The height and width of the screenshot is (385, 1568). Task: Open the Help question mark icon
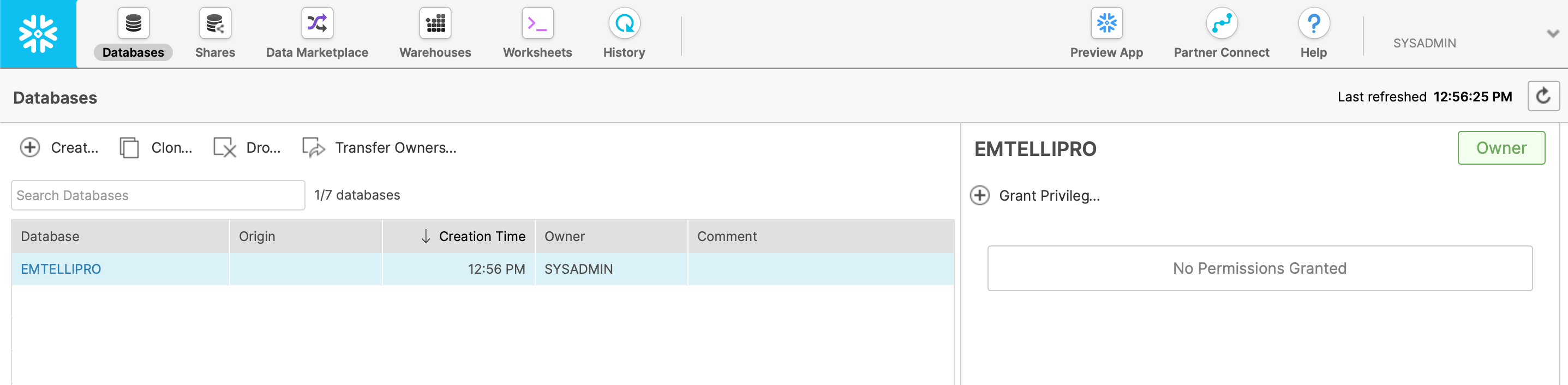[x=1314, y=23]
